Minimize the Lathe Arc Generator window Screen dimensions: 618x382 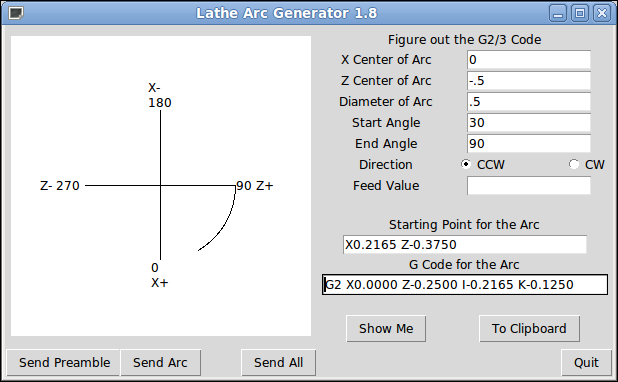[x=558, y=13]
